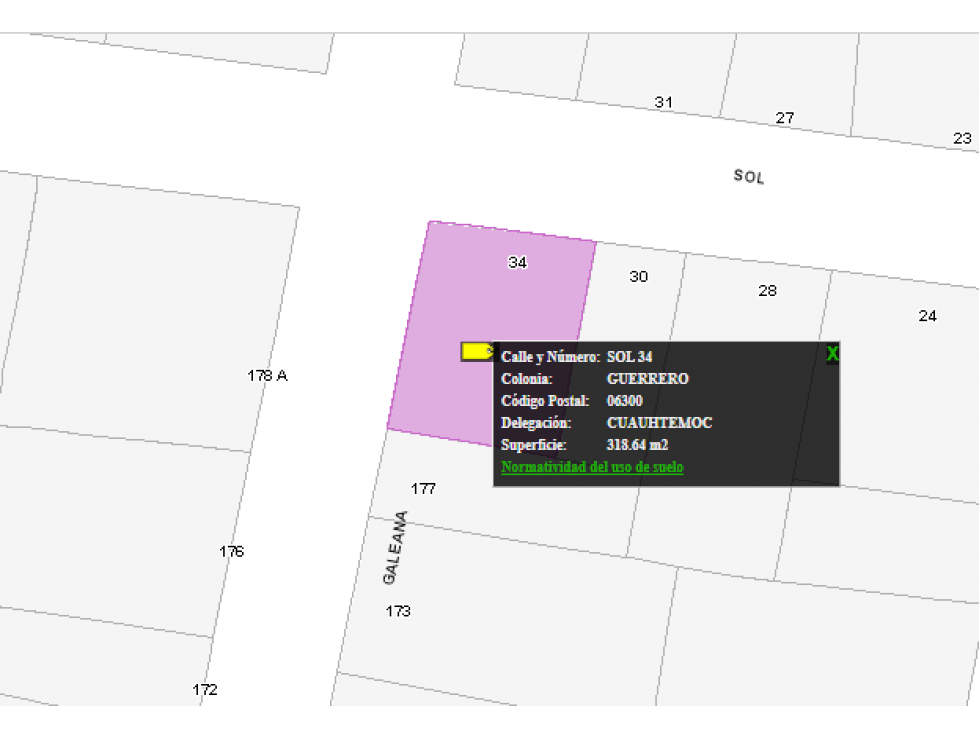979x734 pixels.
Task: Select lot number 177 on the map
Action: coord(423,489)
